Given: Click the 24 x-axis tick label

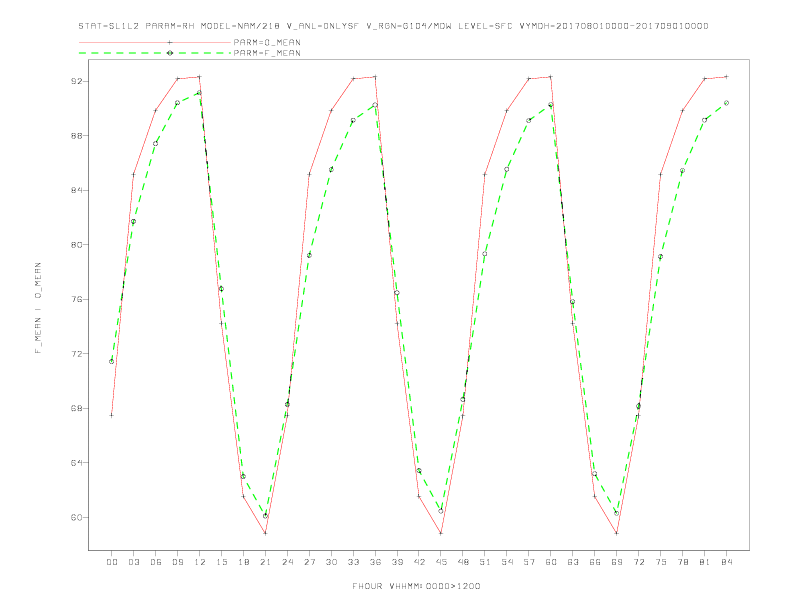Looking at the screenshot, I should click(287, 562).
